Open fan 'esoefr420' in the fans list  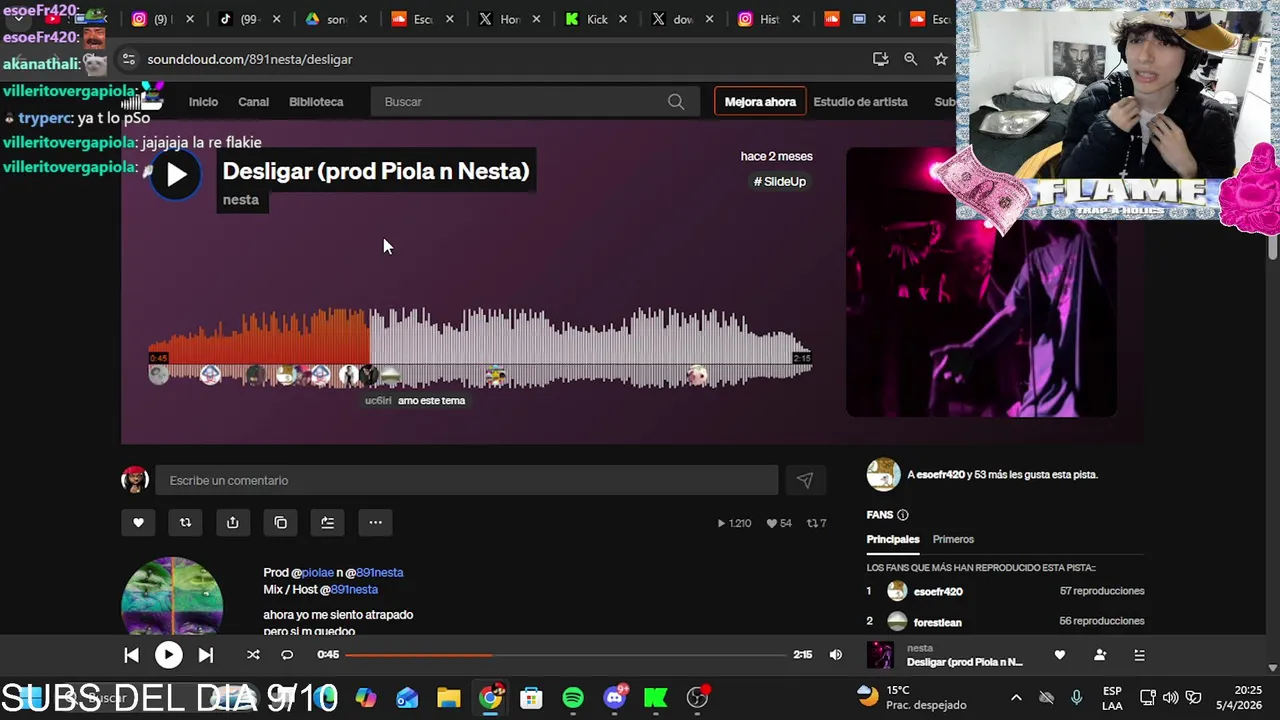point(938,591)
